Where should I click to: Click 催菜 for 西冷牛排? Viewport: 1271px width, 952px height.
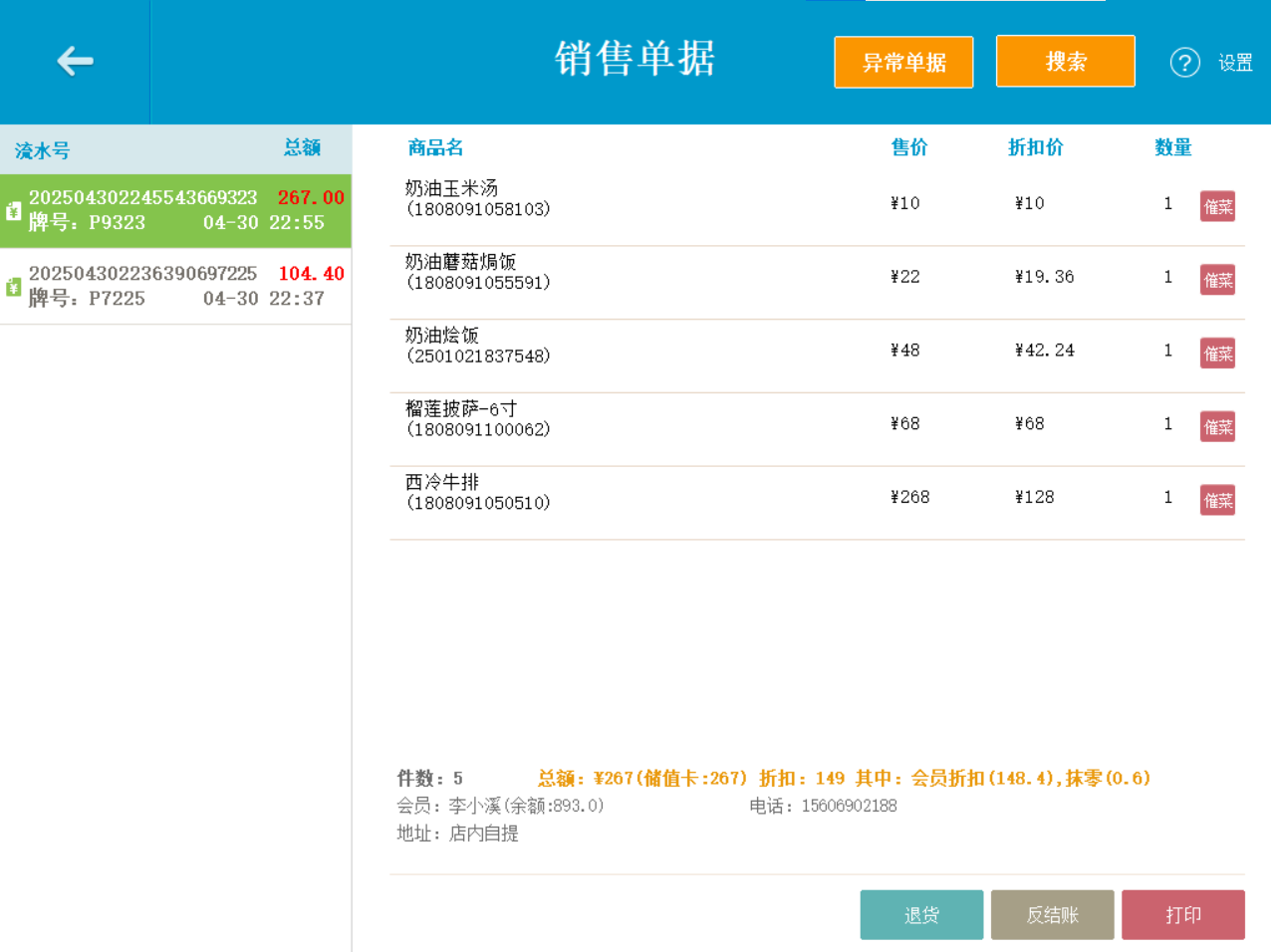[1217, 500]
